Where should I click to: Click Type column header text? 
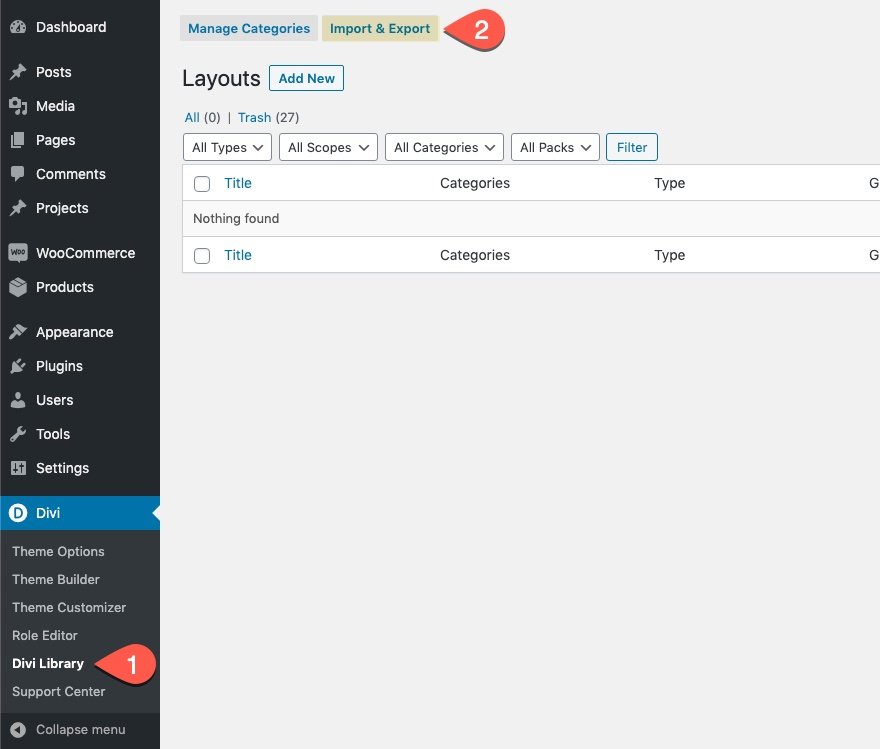[x=670, y=183]
